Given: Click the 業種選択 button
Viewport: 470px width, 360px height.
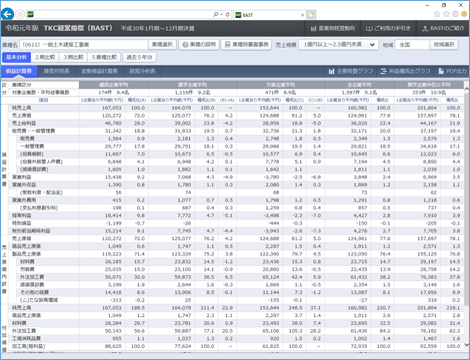Looking at the screenshot, I should pyautogui.click(x=162, y=45).
